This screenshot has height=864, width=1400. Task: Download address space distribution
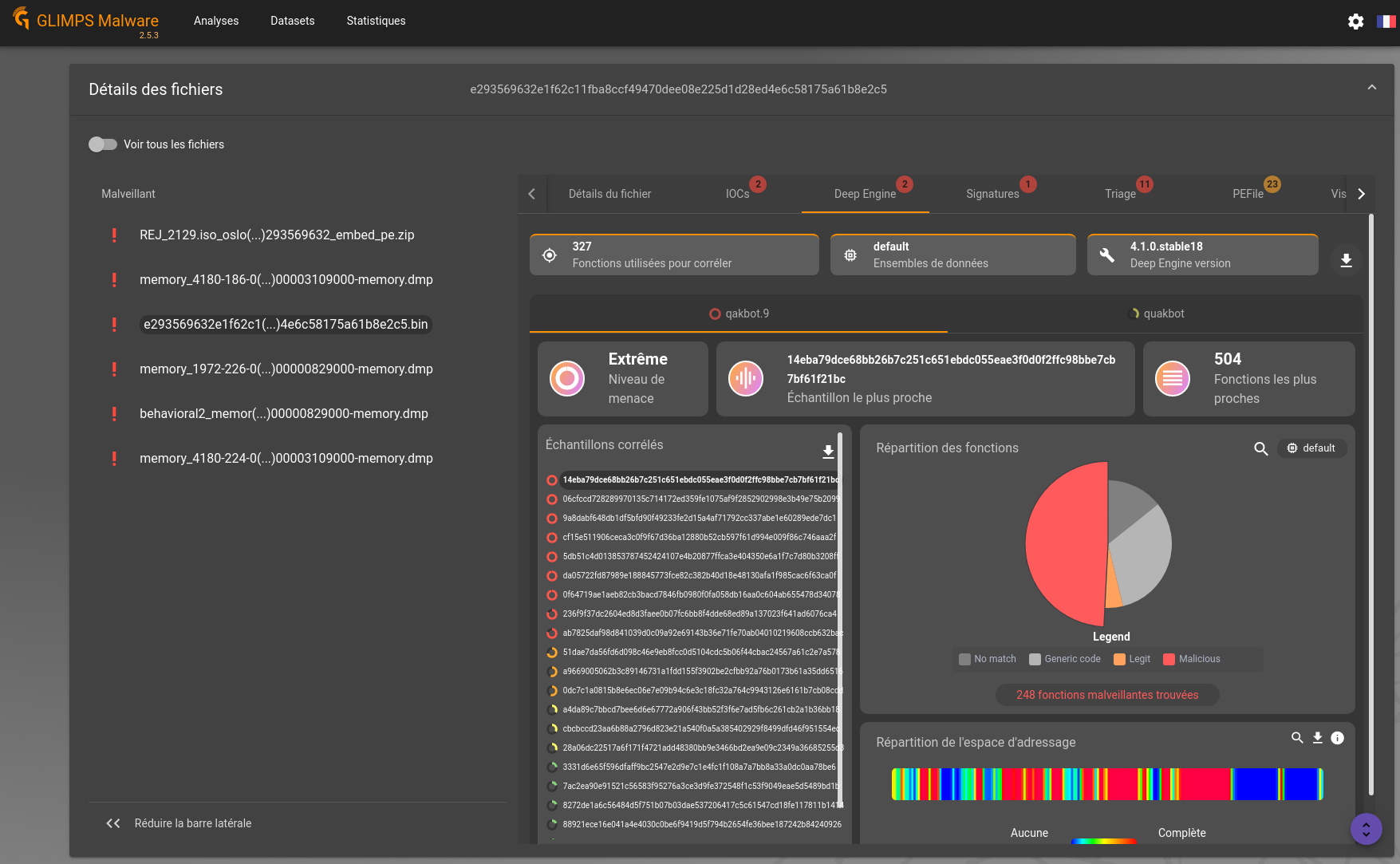coord(1317,738)
